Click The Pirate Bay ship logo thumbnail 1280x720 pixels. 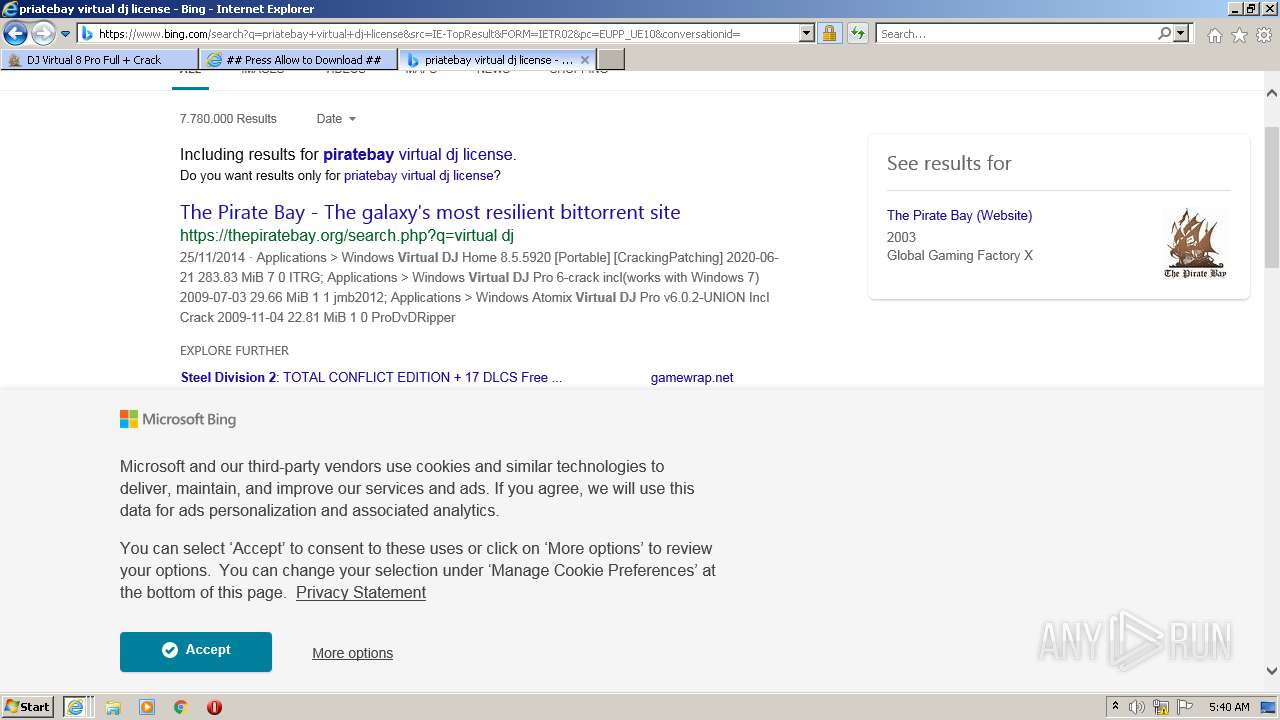[1195, 243]
